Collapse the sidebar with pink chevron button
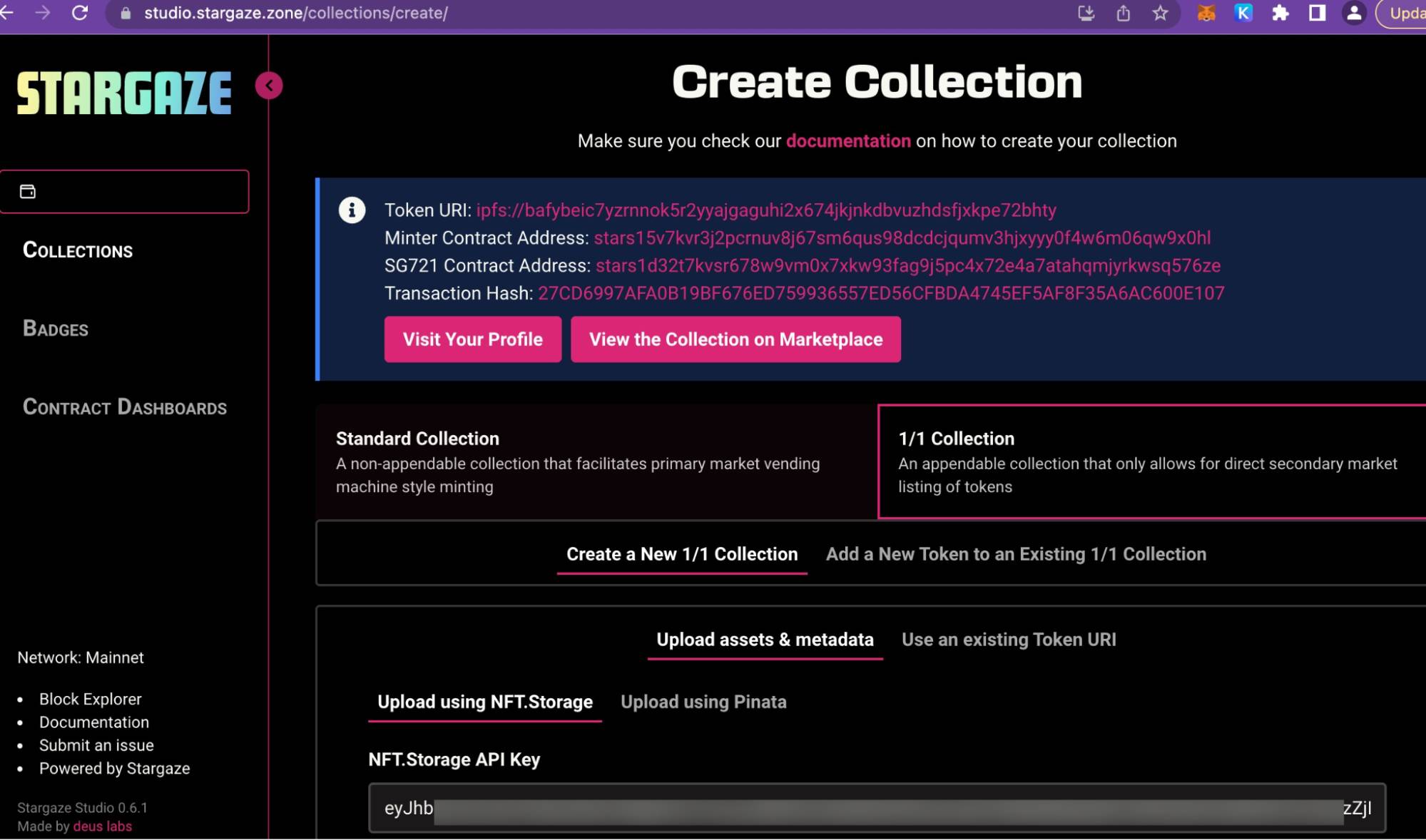 click(269, 86)
